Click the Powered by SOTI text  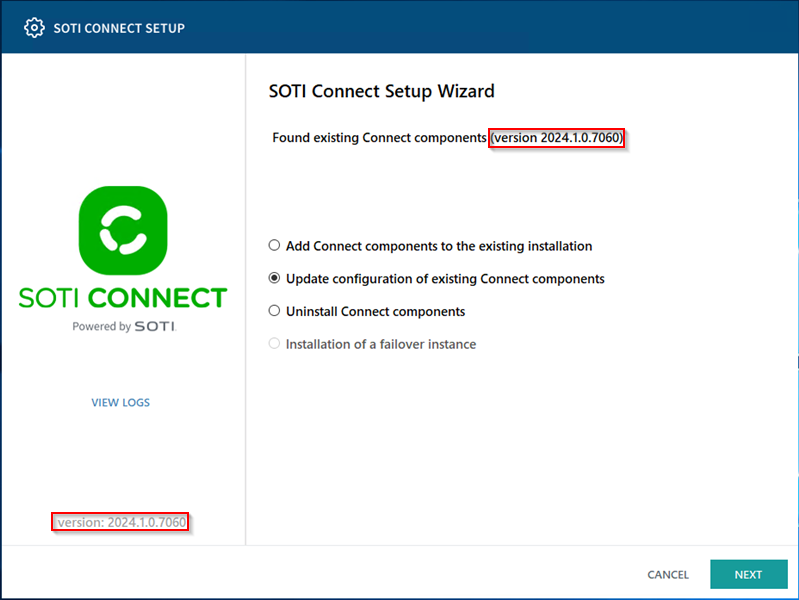point(124,326)
